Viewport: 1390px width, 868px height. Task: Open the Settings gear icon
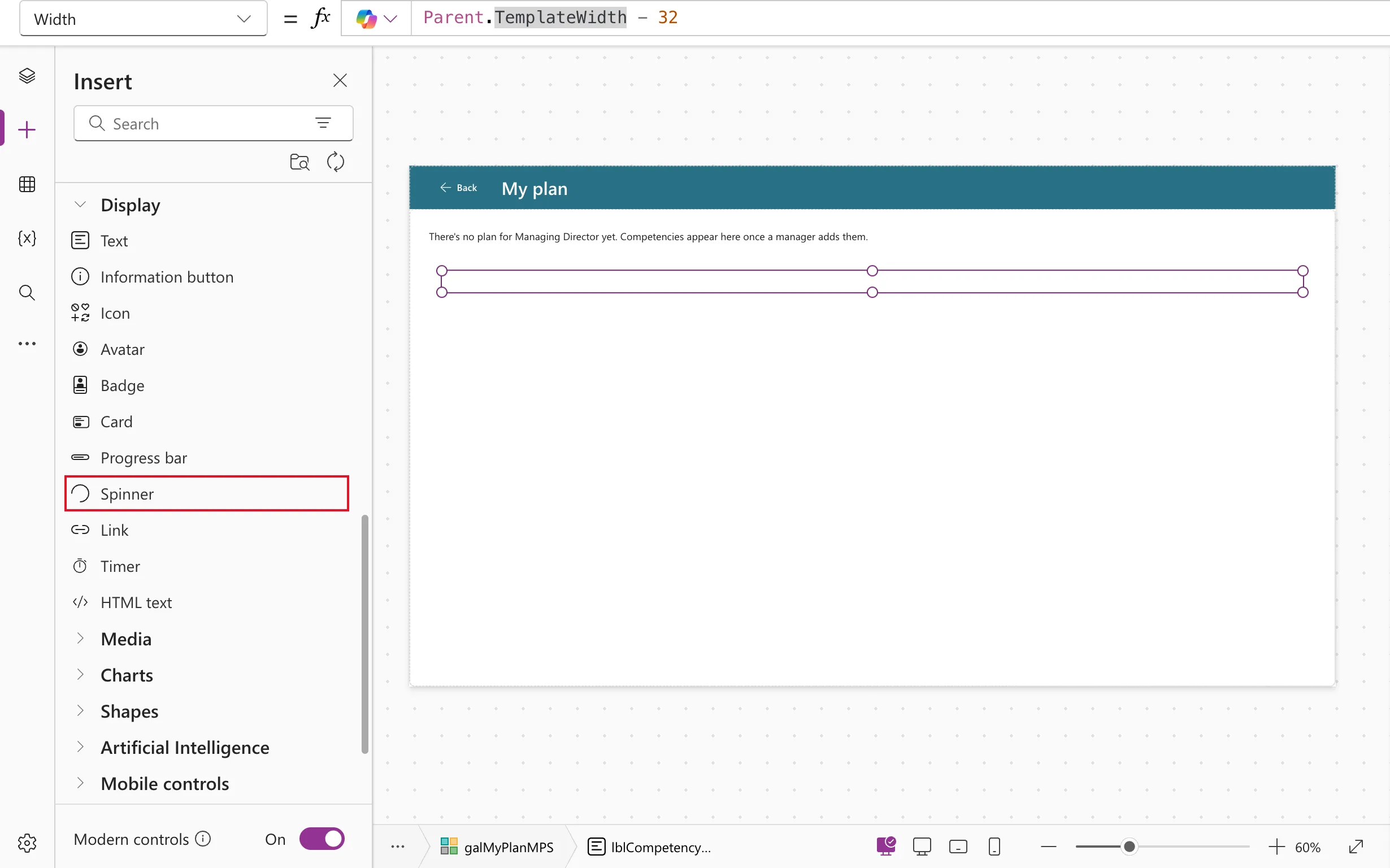pos(27,843)
